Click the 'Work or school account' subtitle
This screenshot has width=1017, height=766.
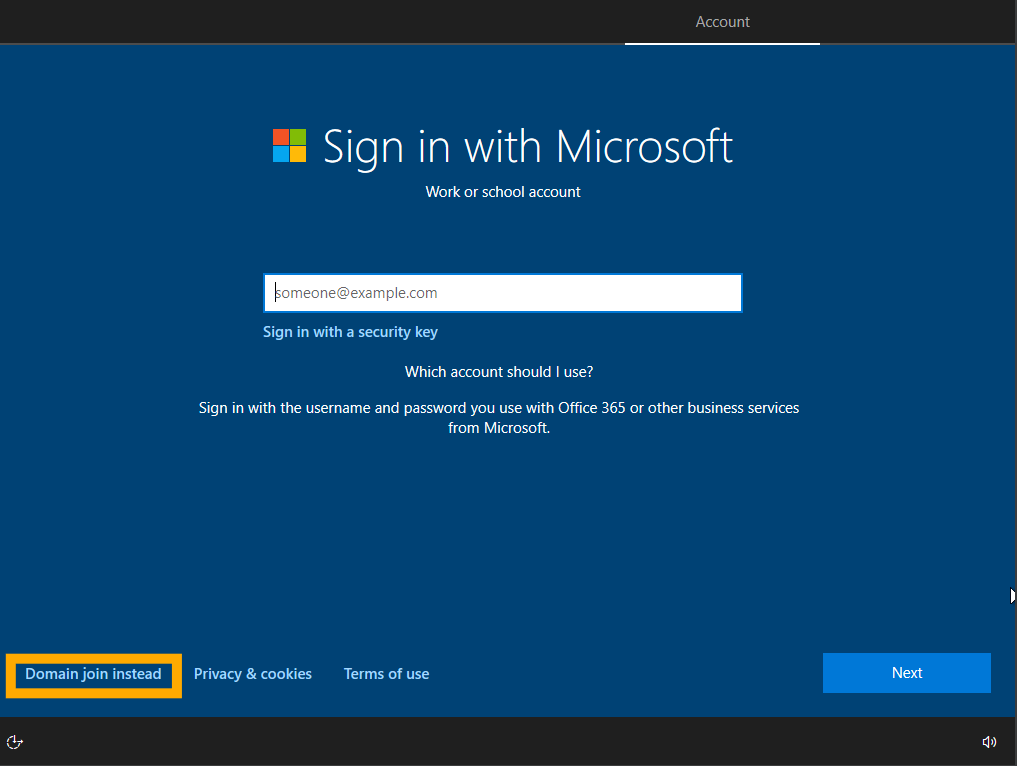pyautogui.click(x=503, y=192)
